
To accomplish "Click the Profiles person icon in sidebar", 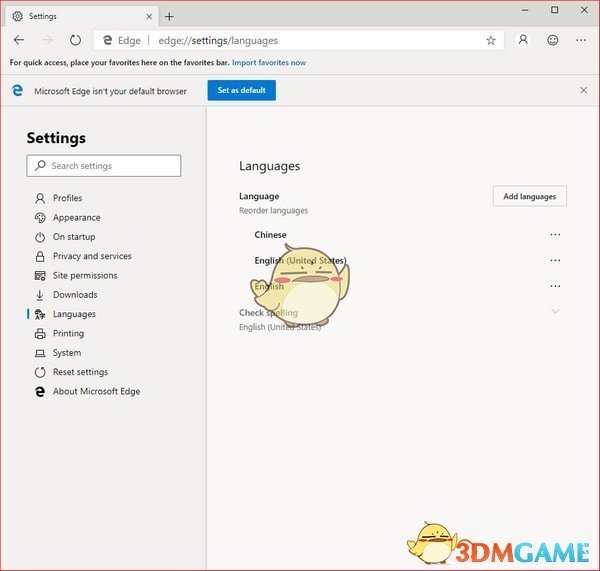I will point(40,198).
